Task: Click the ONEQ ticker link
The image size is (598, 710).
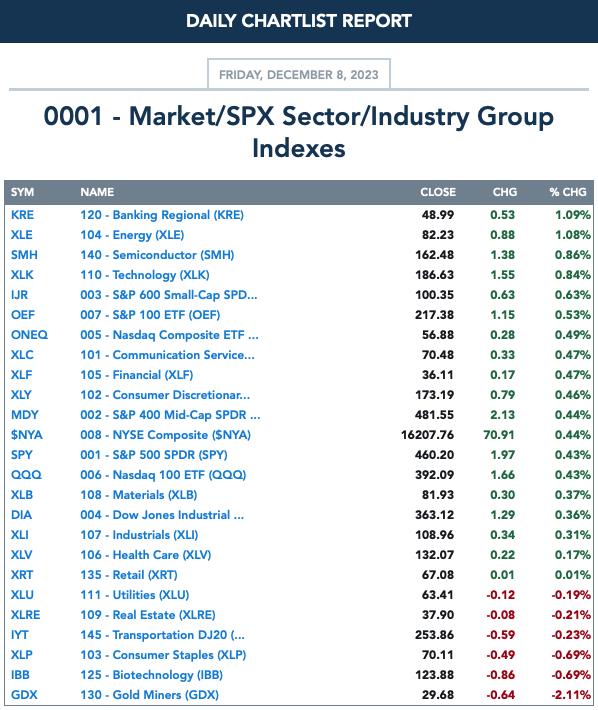Action: (x=29, y=335)
